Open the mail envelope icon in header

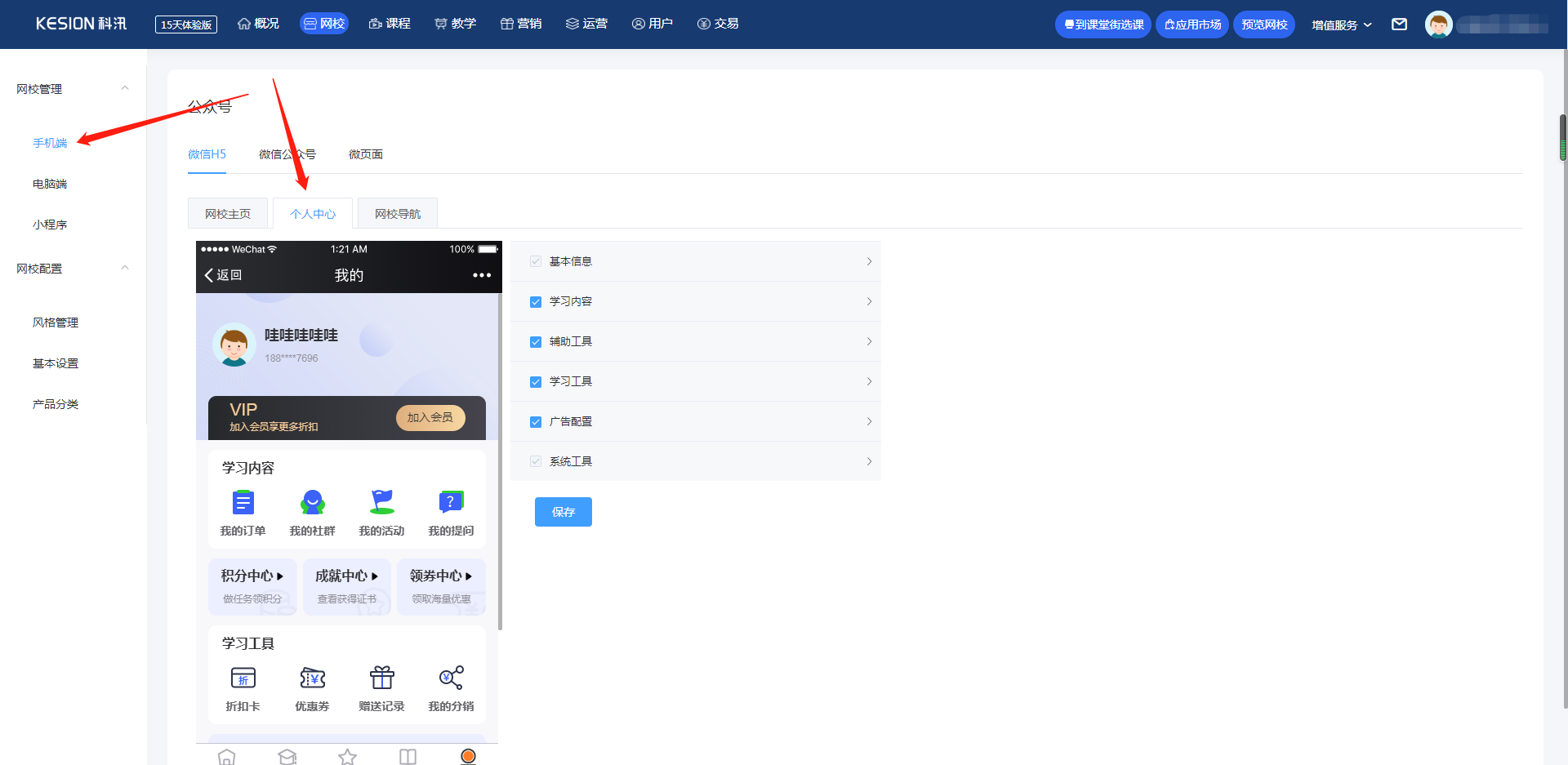point(1399,24)
